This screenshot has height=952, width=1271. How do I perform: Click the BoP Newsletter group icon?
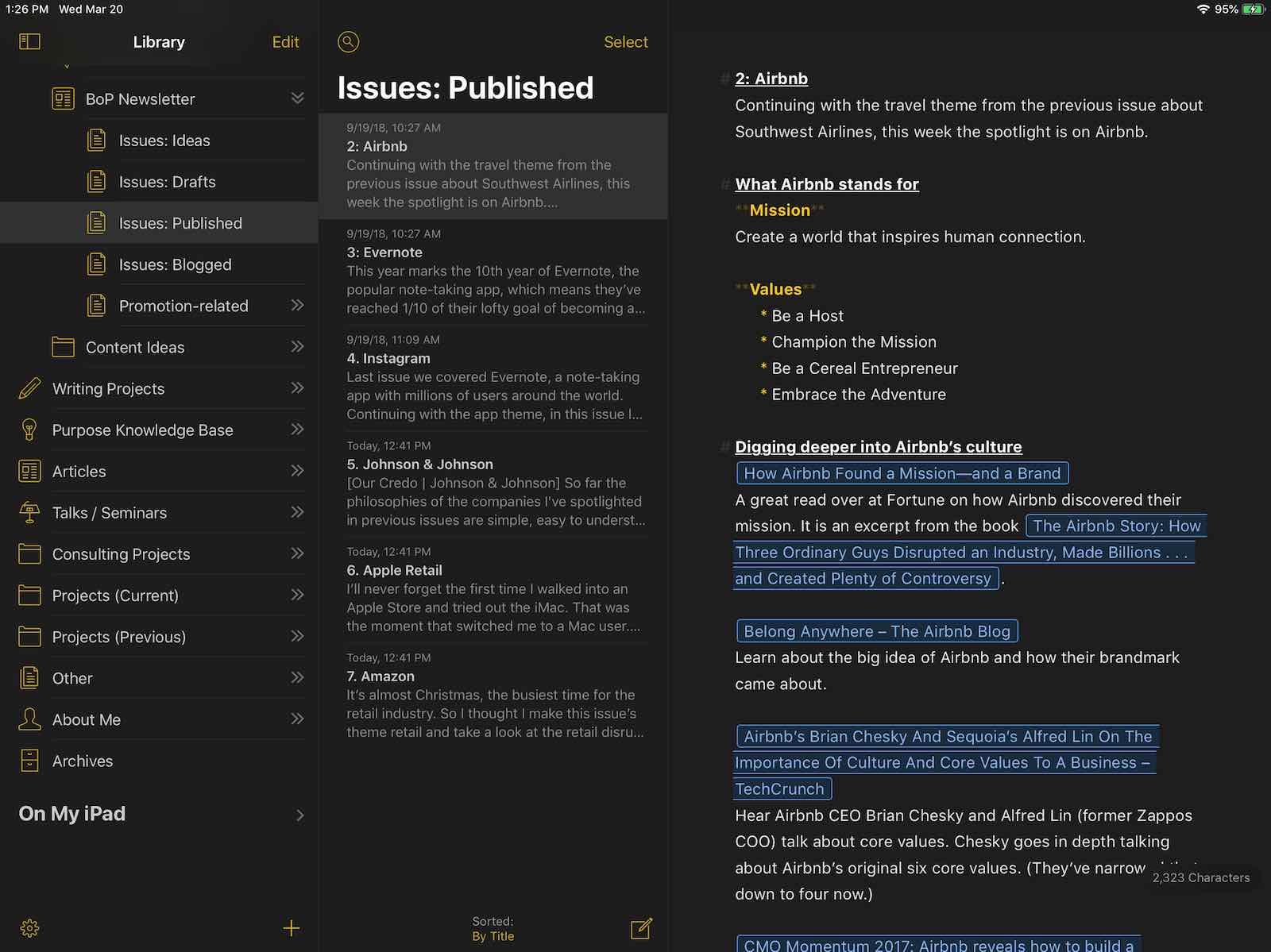(x=63, y=99)
